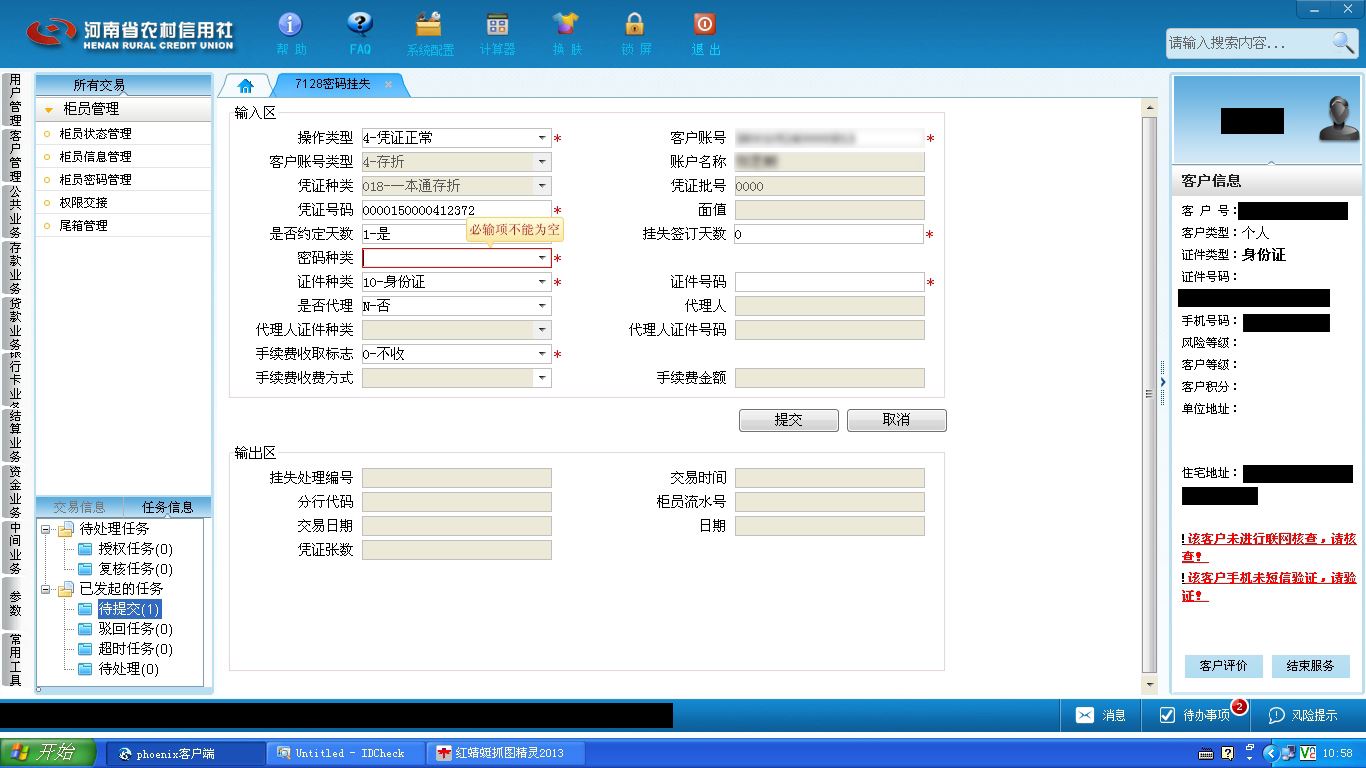Click the 结束服务 button

pyautogui.click(x=1311, y=666)
